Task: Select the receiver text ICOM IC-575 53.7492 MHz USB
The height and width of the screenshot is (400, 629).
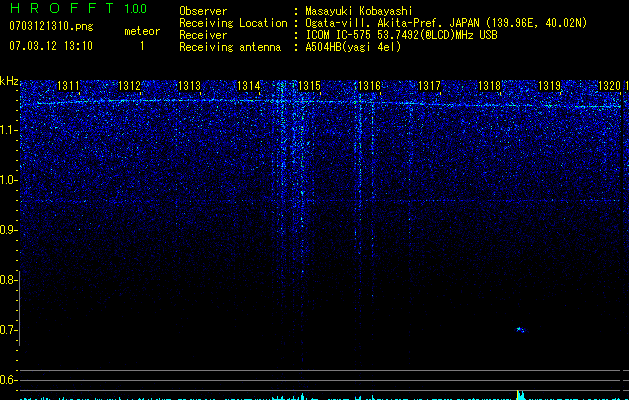Action: coord(401,35)
